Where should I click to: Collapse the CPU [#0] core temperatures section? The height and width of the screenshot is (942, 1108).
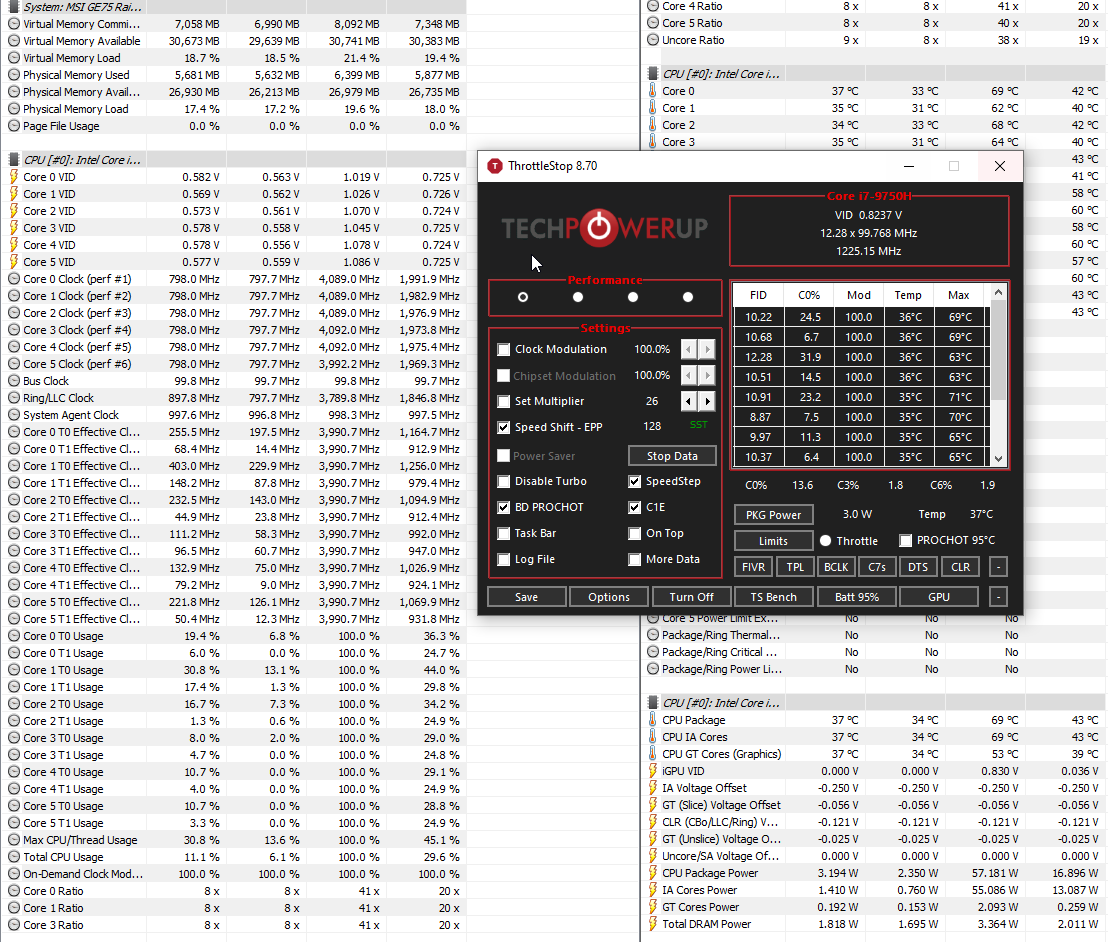coord(653,73)
